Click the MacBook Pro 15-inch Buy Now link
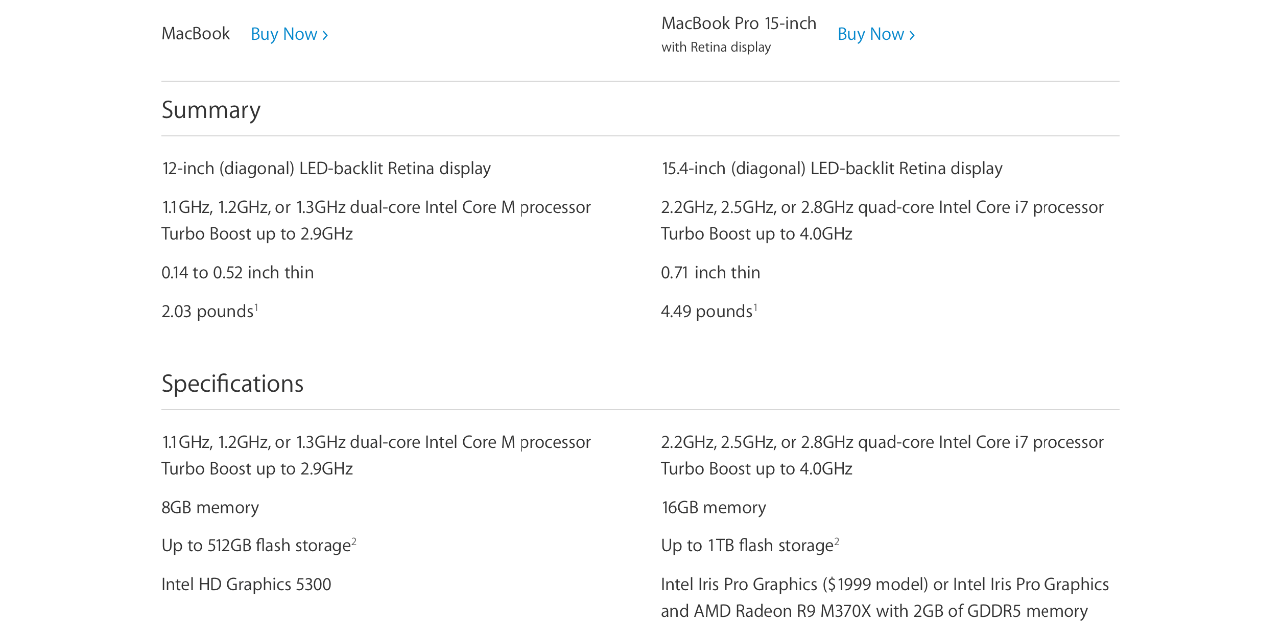Image resolution: width=1280 pixels, height=622 pixels. 876,34
